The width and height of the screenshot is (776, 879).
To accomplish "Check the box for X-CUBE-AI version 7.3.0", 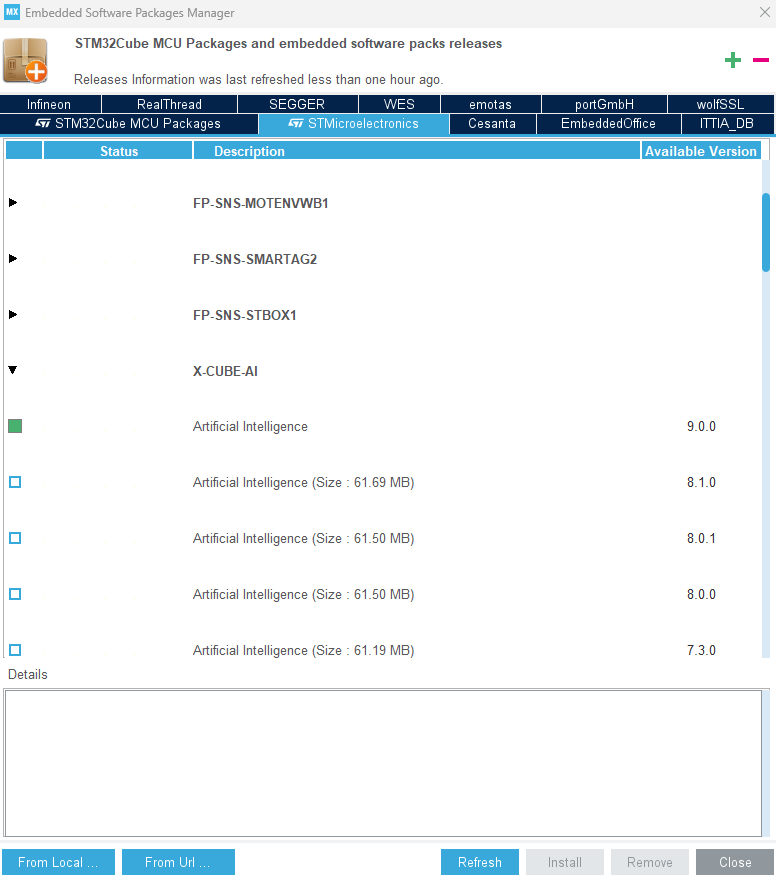I will click(x=15, y=650).
